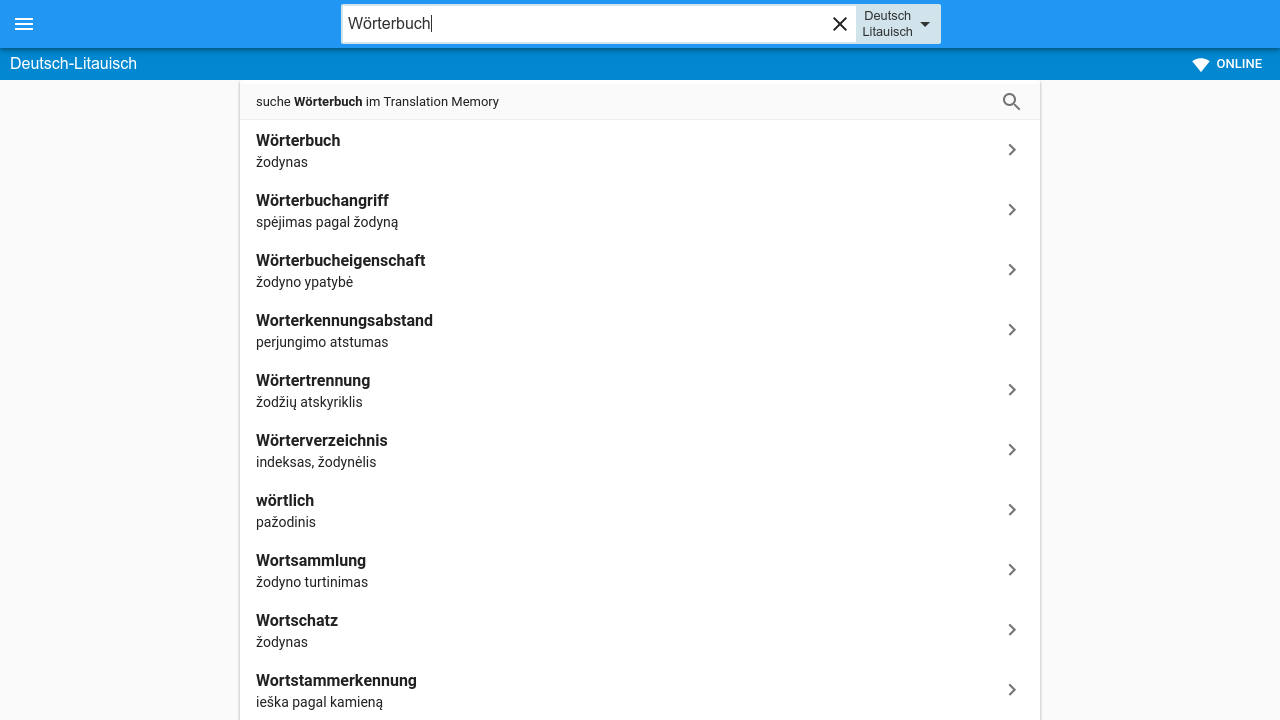Open the Deutsch Litauisch language dropdown
Viewport: 1280px width, 720px height.
coord(898,24)
